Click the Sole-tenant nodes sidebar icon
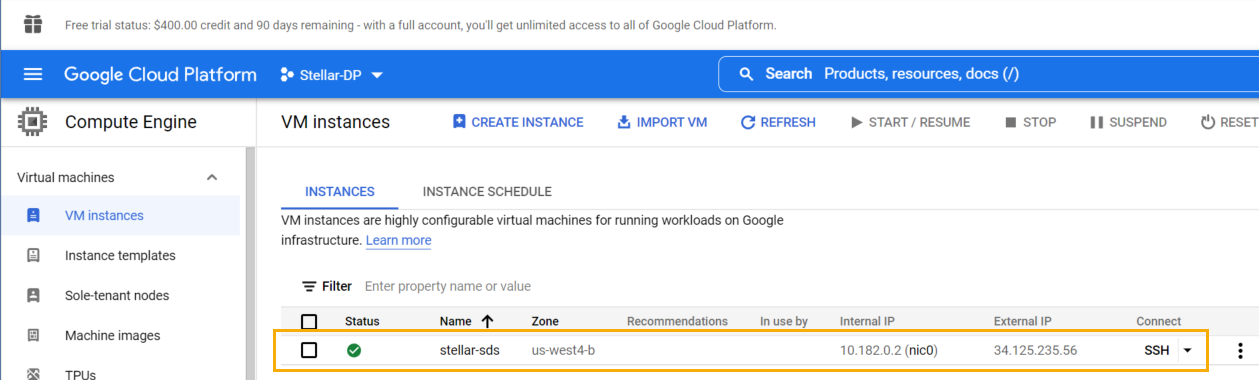The image size is (1259, 380). (33, 295)
